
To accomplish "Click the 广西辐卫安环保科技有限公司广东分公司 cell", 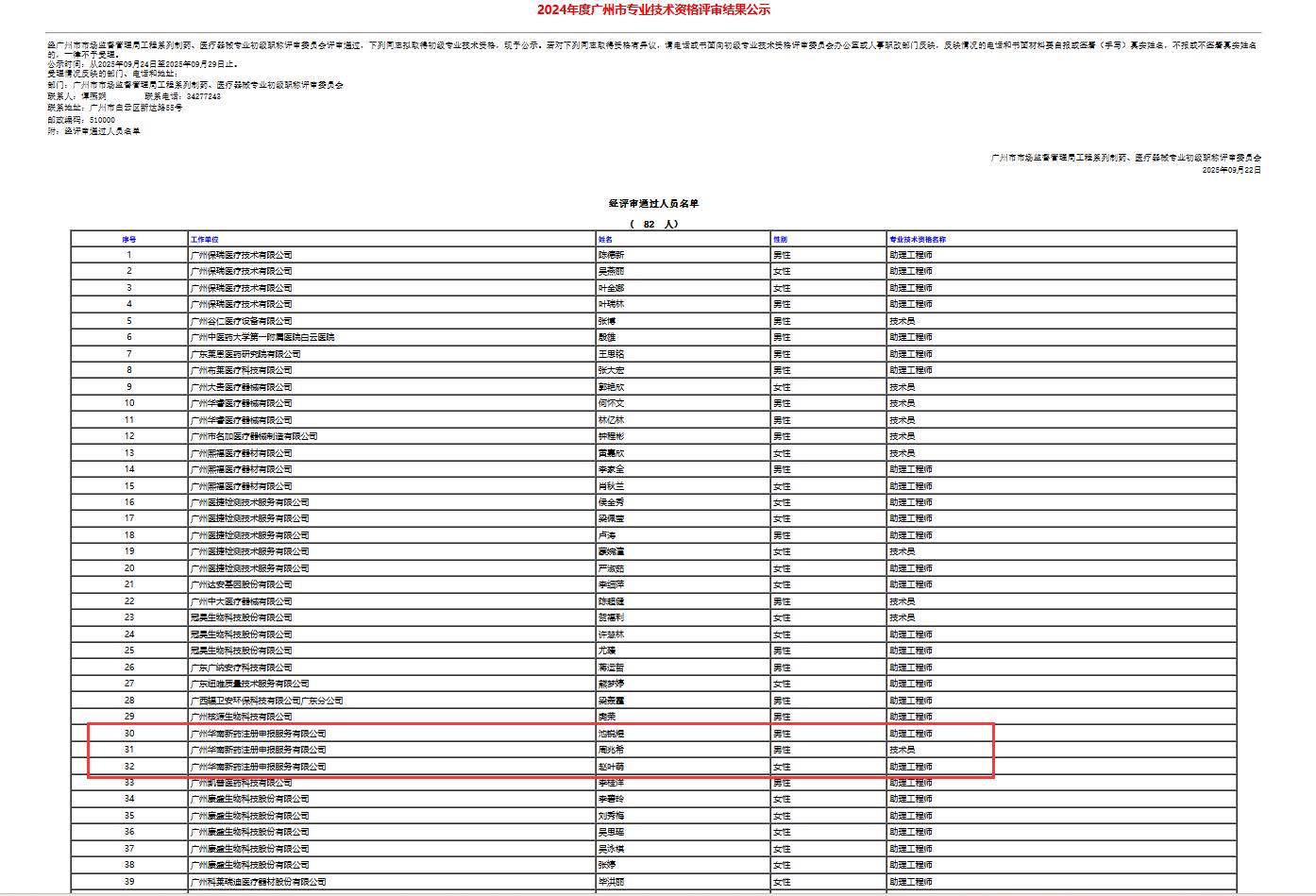I will click(x=266, y=701).
